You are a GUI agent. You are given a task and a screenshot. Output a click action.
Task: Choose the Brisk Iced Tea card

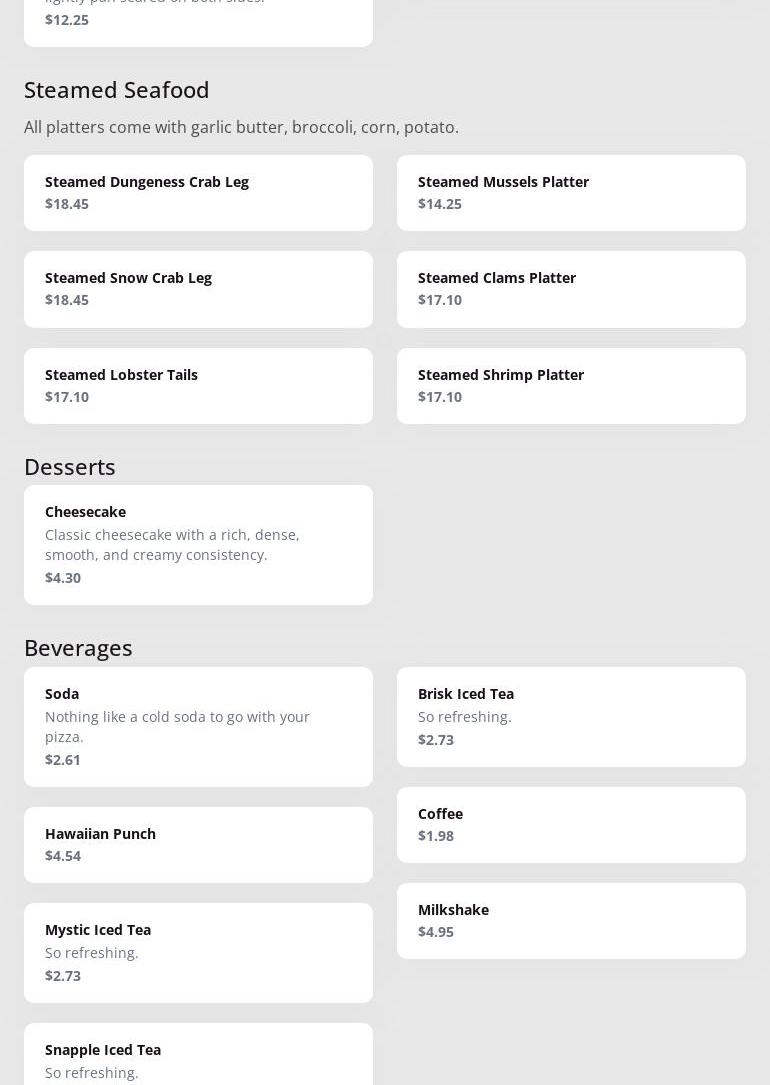(x=571, y=716)
